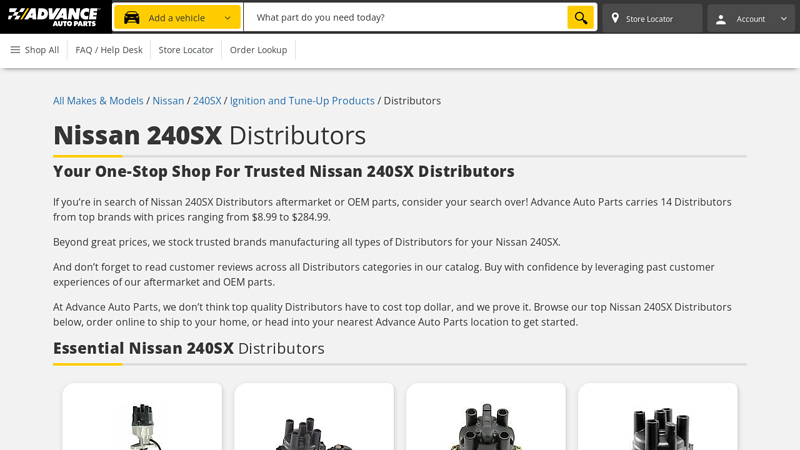Click the Account person icon

[x=721, y=19]
